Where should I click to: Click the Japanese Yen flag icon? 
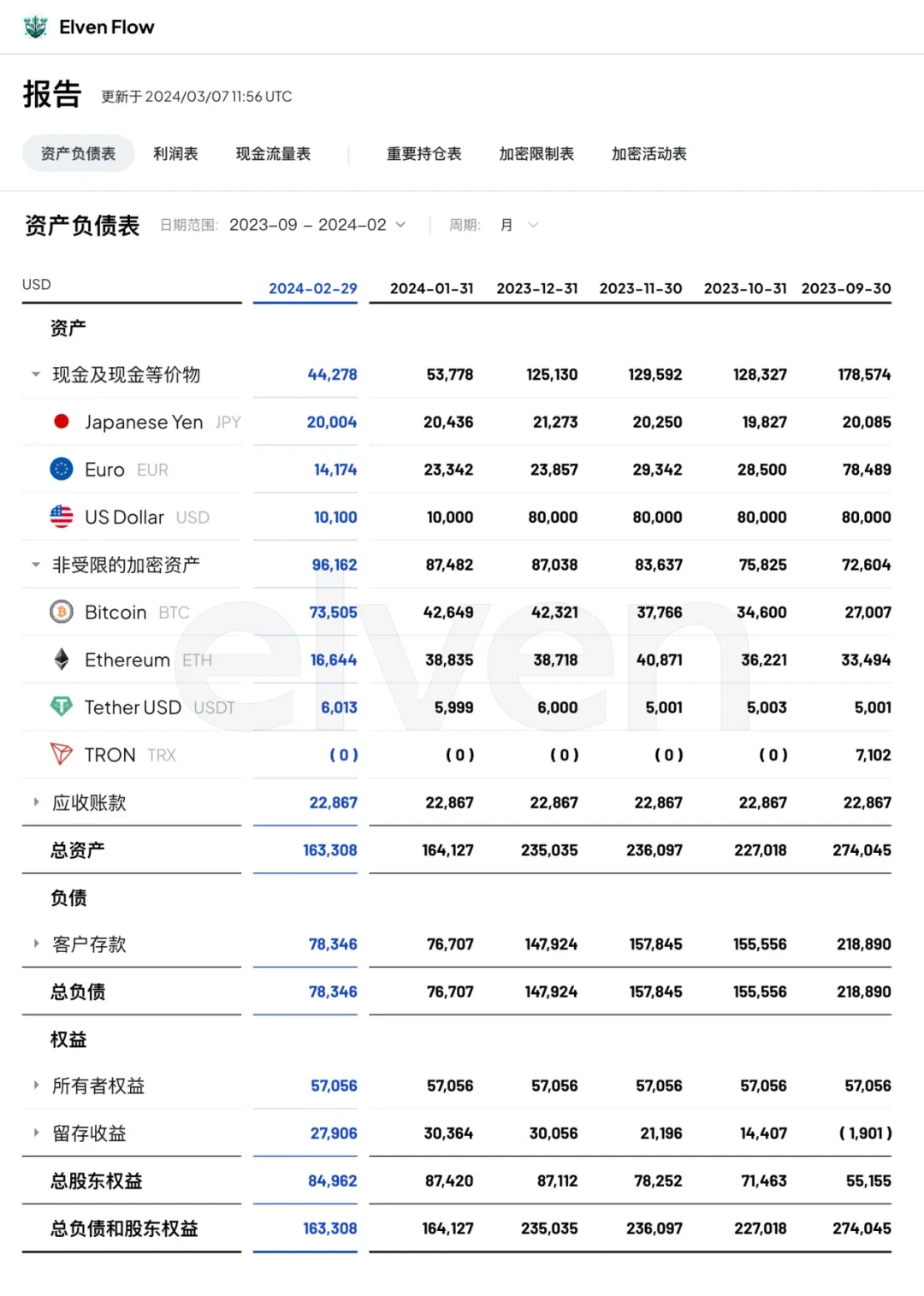(62, 421)
